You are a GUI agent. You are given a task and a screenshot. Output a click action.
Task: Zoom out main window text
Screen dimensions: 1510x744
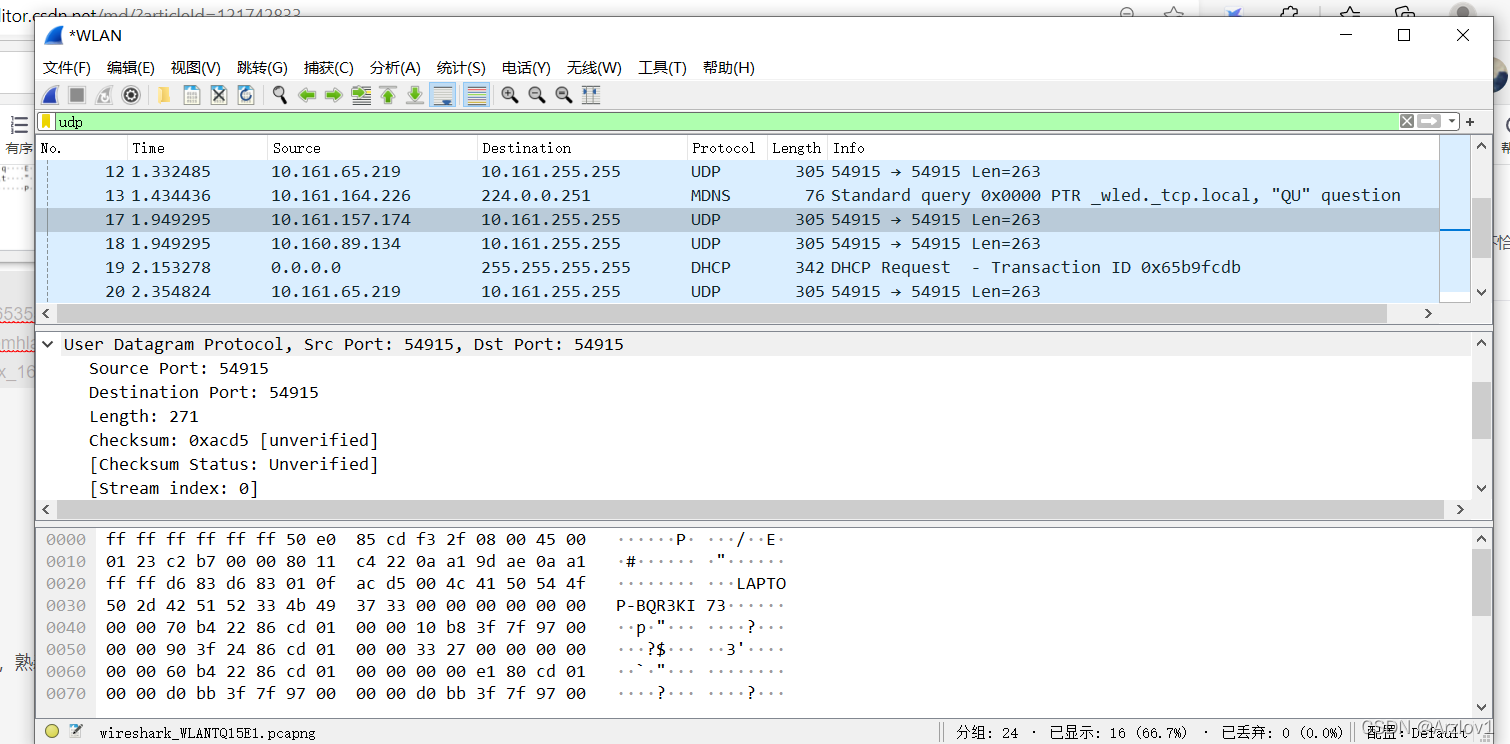[x=537, y=95]
